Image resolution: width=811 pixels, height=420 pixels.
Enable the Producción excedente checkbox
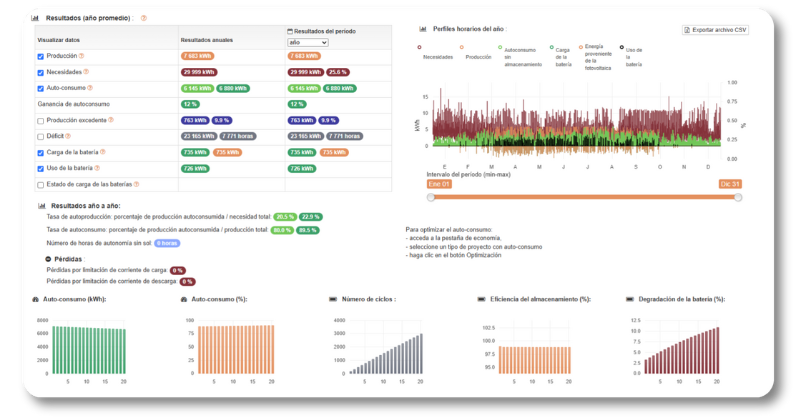click(x=41, y=120)
